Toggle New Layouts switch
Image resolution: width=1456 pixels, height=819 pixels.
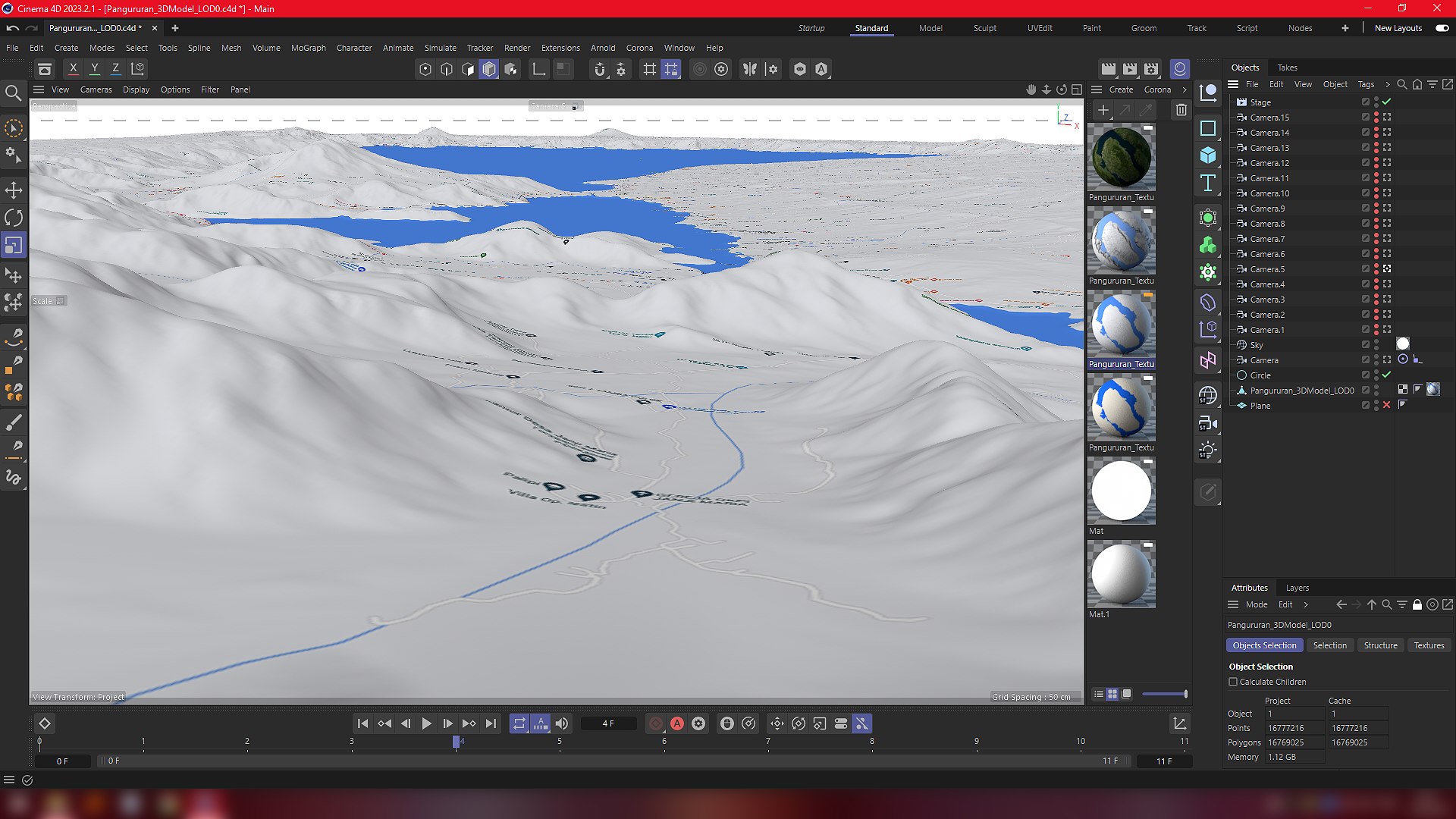[x=1442, y=28]
